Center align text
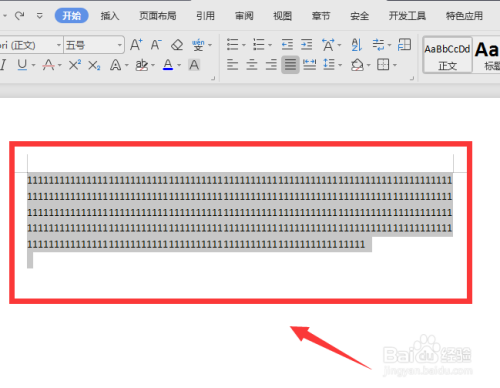Screen dimensions: 500x388 [252, 65]
